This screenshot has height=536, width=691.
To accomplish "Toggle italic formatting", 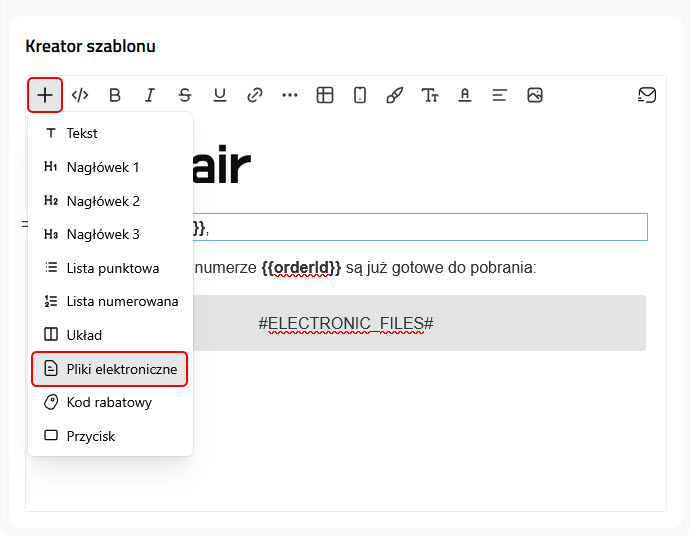I will pyautogui.click(x=150, y=95).
